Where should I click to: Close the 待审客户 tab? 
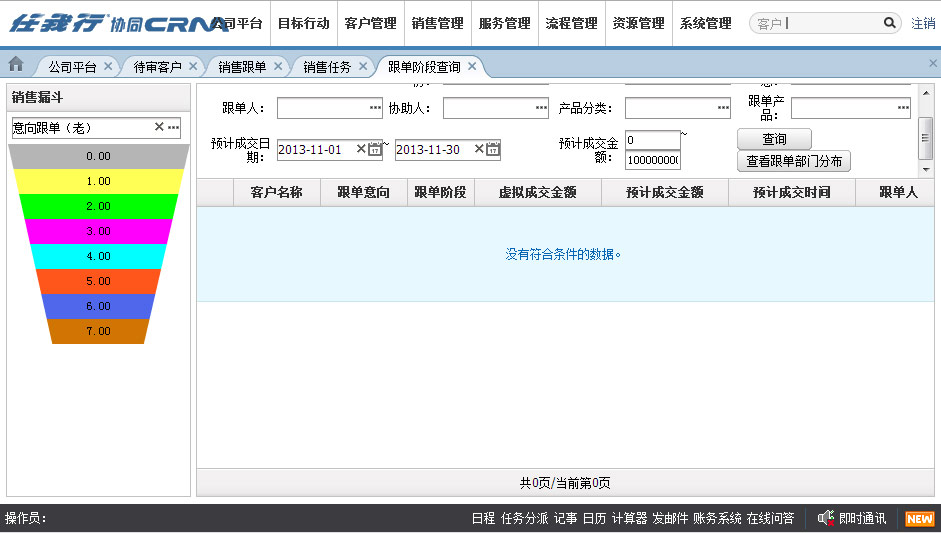point(193,67)
